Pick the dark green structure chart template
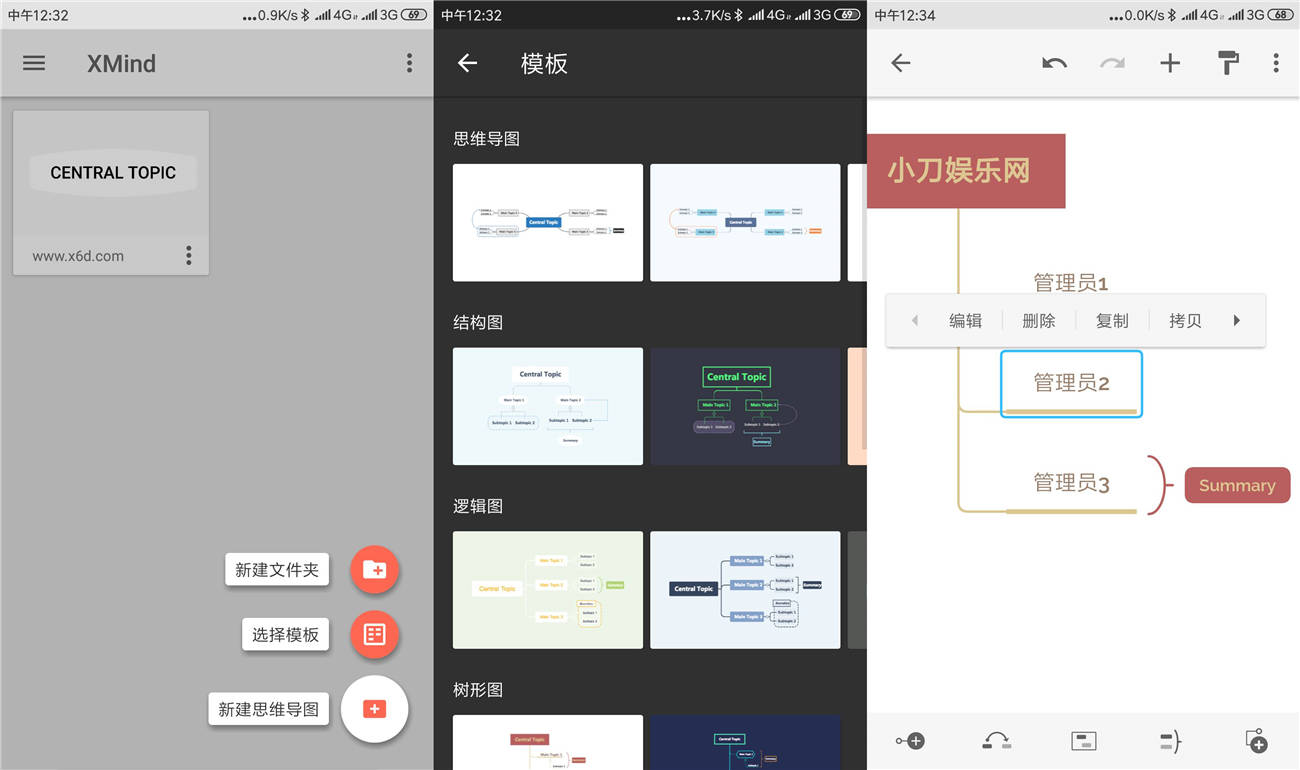Viewport: 1300px width, 770px height. (745, 406)
